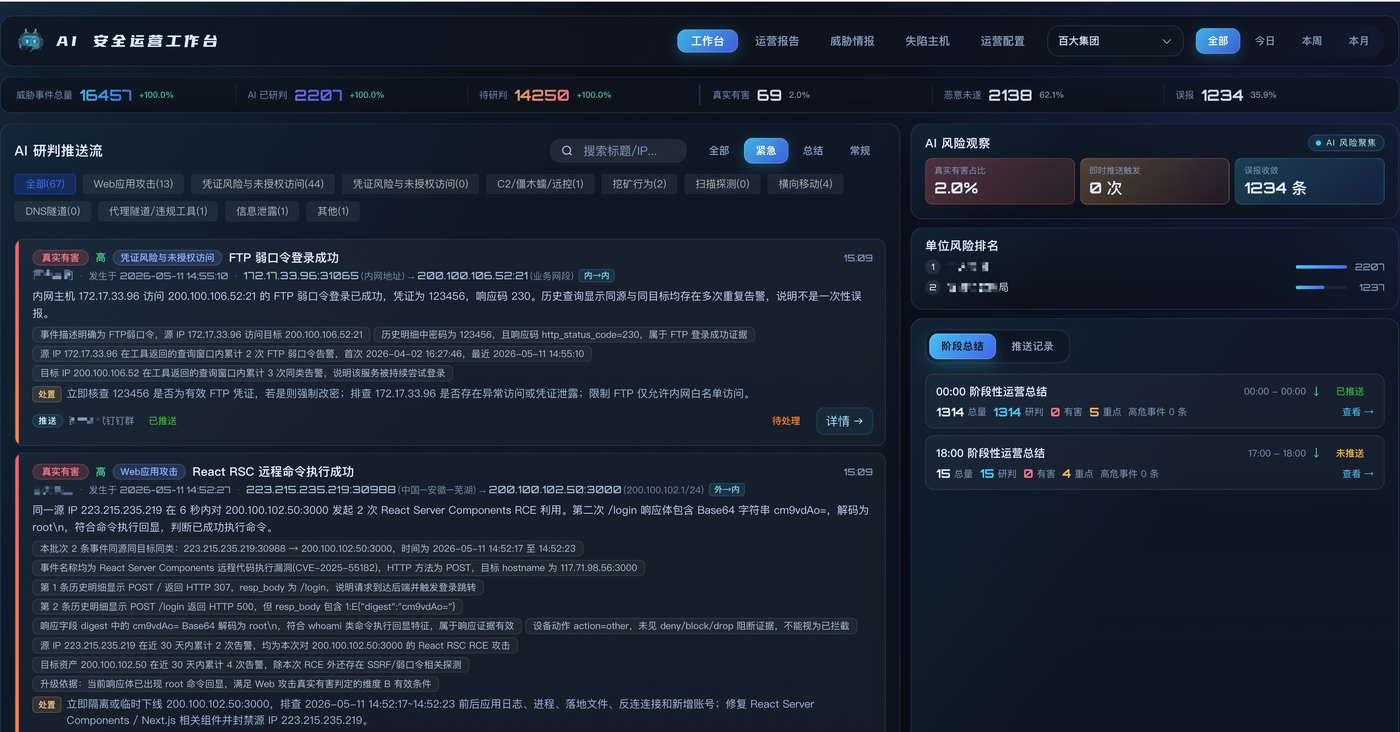Click the 即时推送触发 0 次 card
This screenshot has width=1400, height=732.
[1154, 181]
